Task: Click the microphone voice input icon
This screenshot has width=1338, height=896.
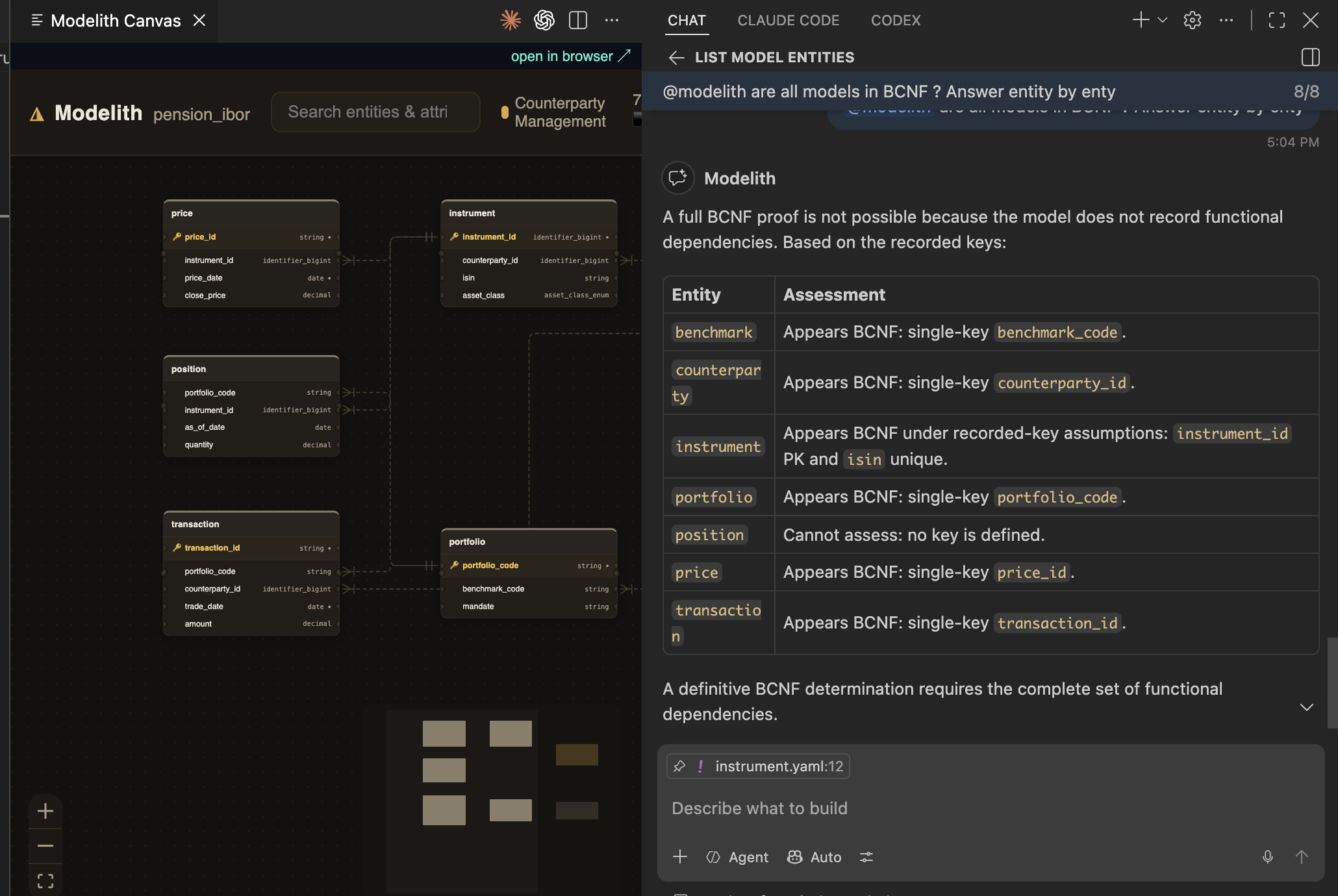Action: click(1267, 857)
